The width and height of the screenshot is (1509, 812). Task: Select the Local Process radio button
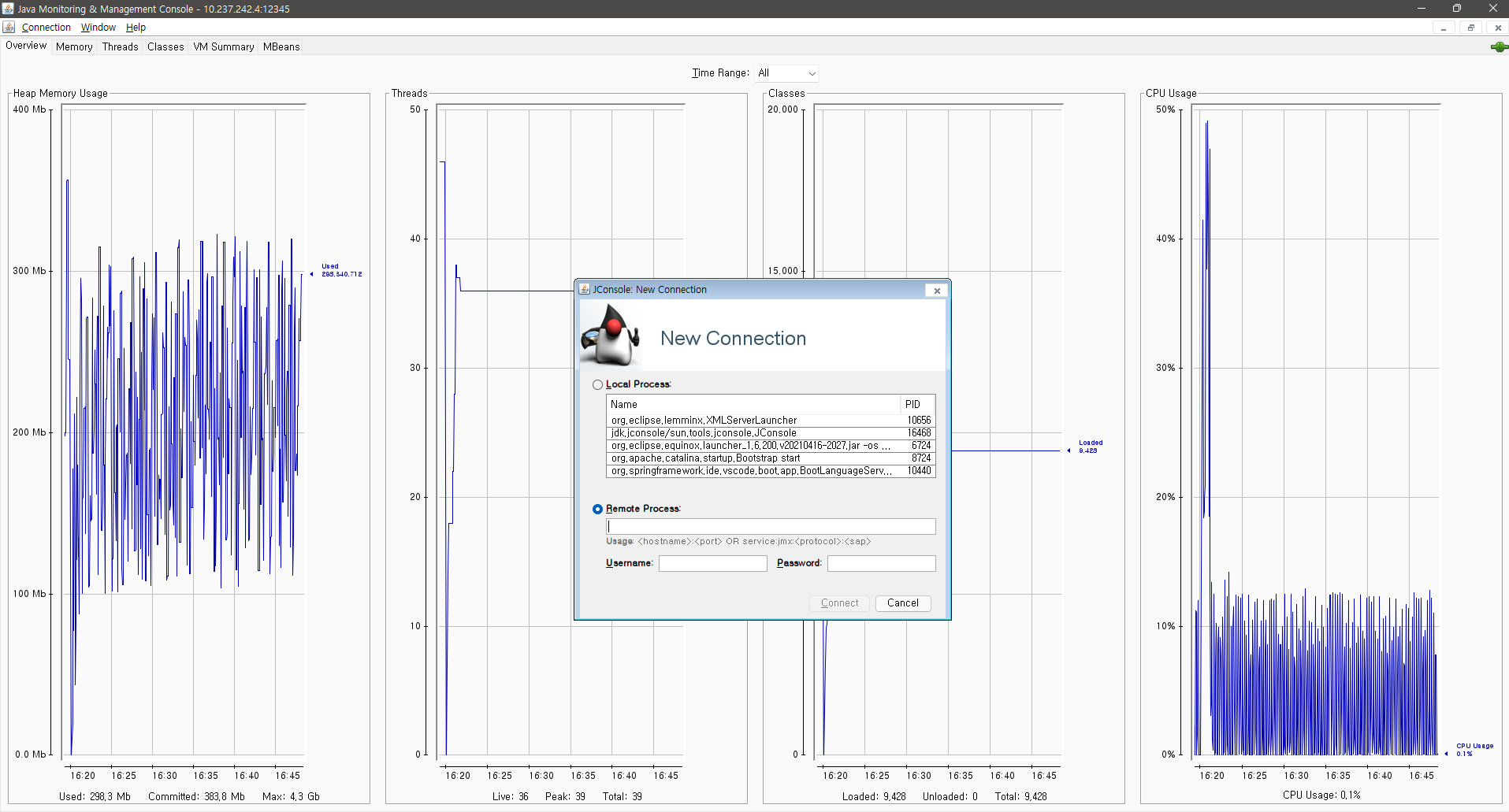pyautogui.click(x=597, y=384)
